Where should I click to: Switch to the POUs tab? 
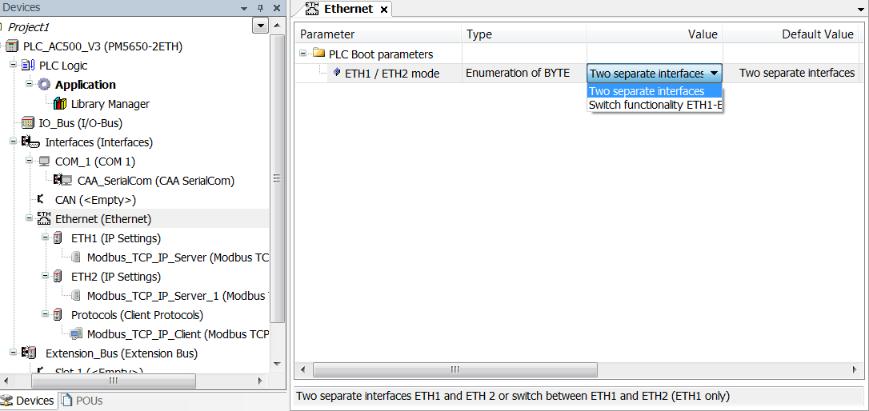tap(83, 401)
